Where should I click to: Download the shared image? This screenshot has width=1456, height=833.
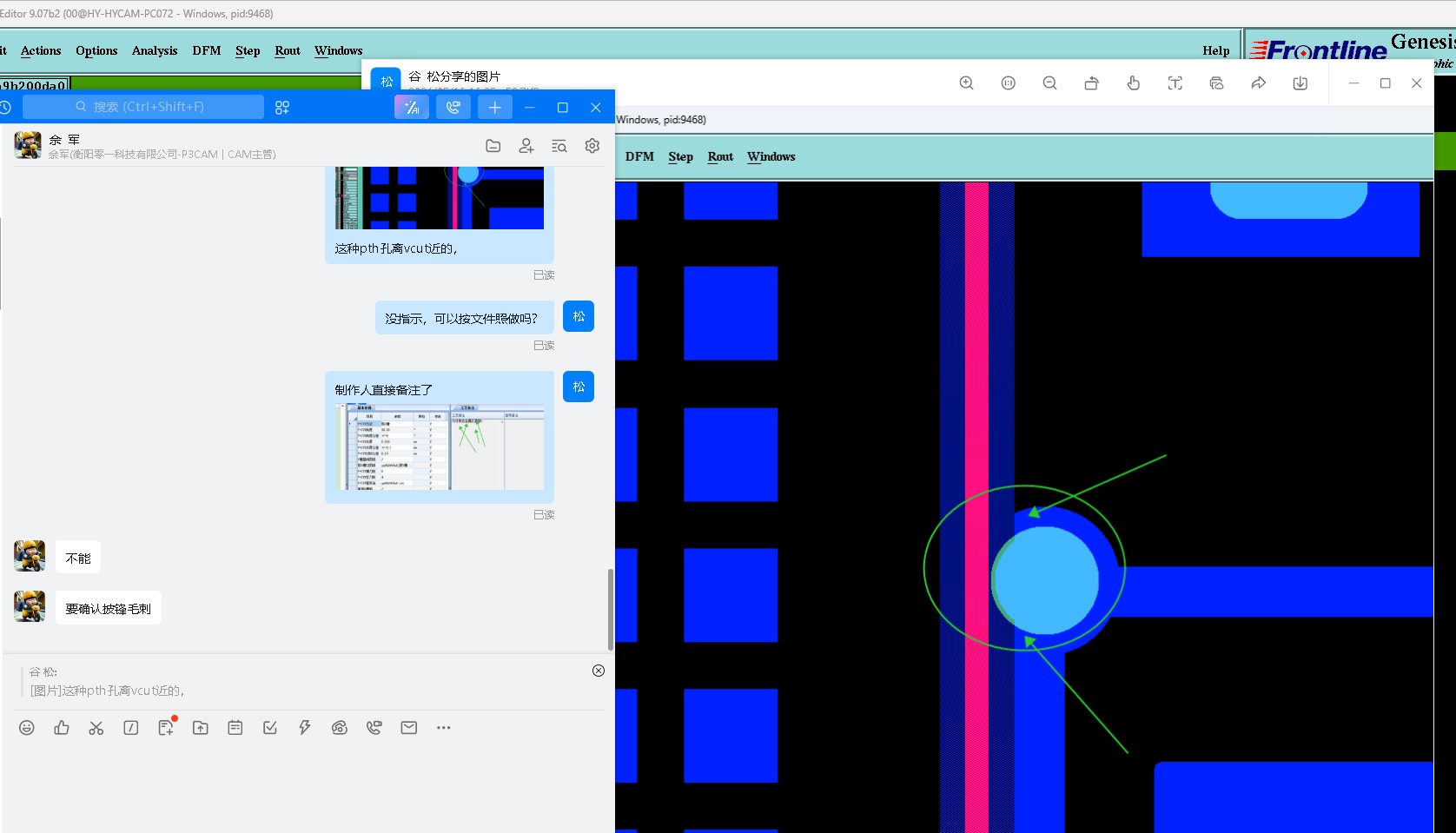coord(1300,83)
